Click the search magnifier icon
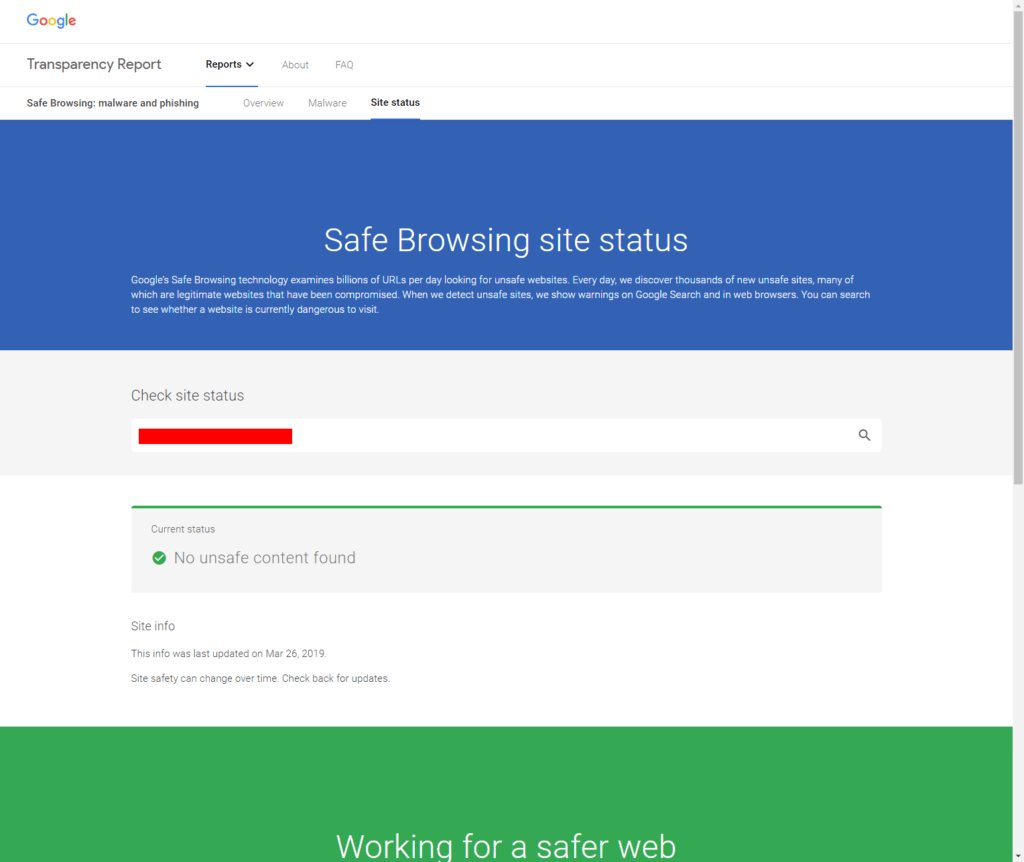Screen dimensions: 1024x862 [x=864, y=435]
